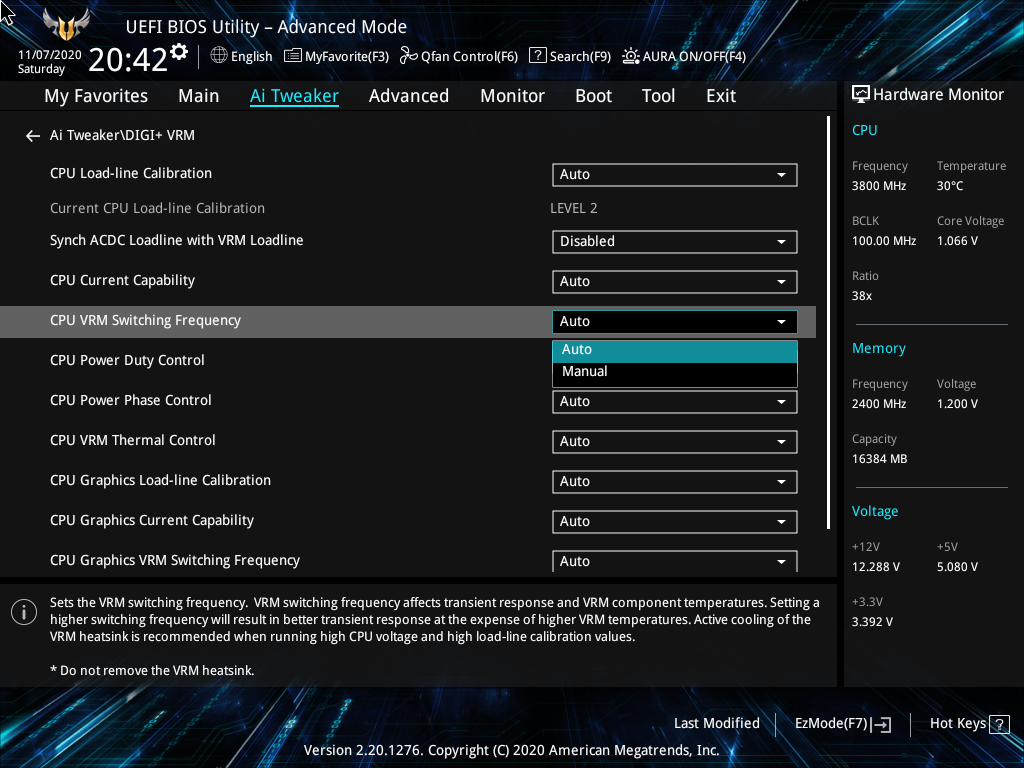Select CPU VRM Switching Frequency label
This screenshot has width=1024, height=768.
pos(146,321)
